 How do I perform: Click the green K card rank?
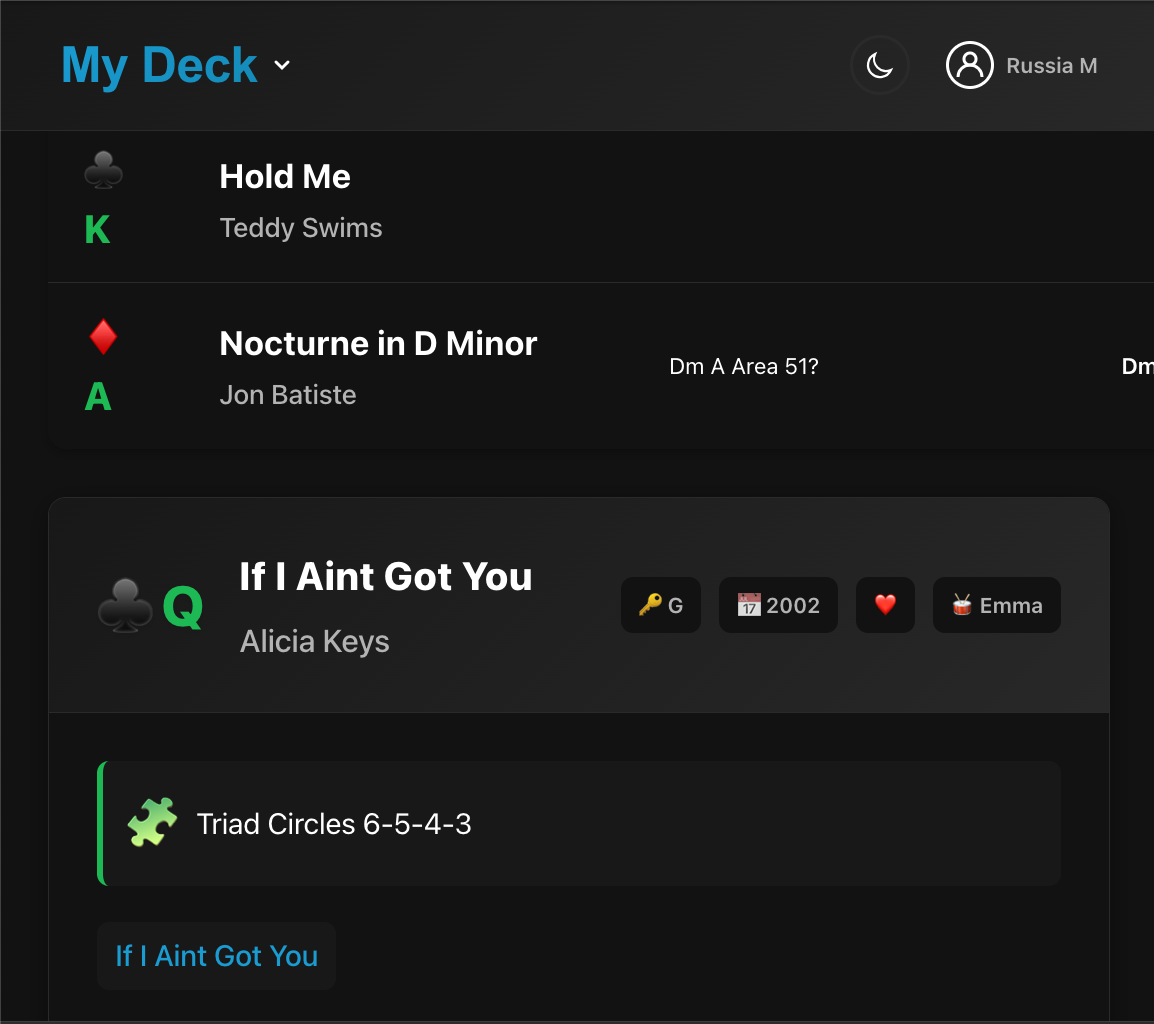coord(97,230)
